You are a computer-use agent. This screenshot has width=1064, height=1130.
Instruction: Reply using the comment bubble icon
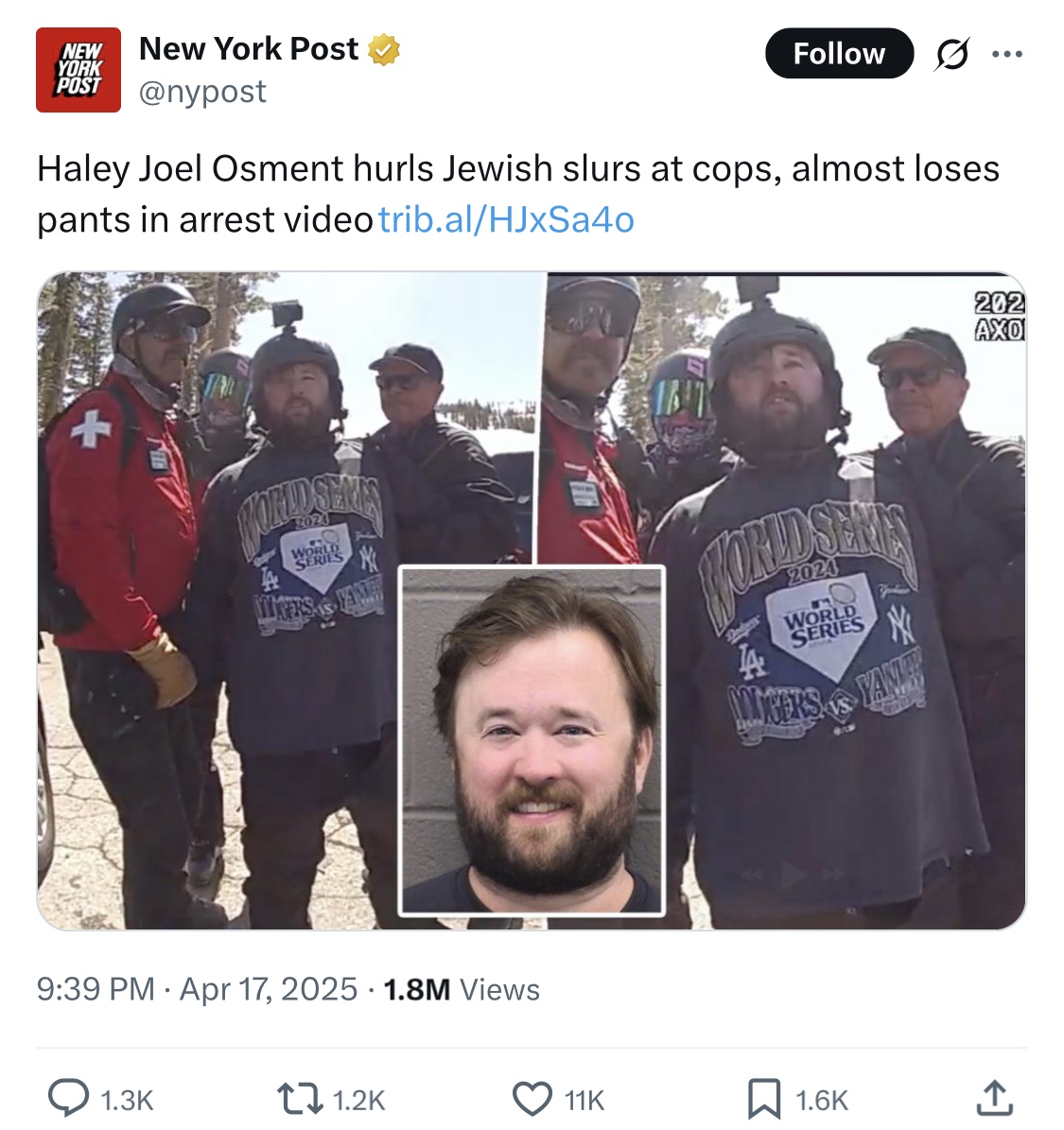point(69,1098)
